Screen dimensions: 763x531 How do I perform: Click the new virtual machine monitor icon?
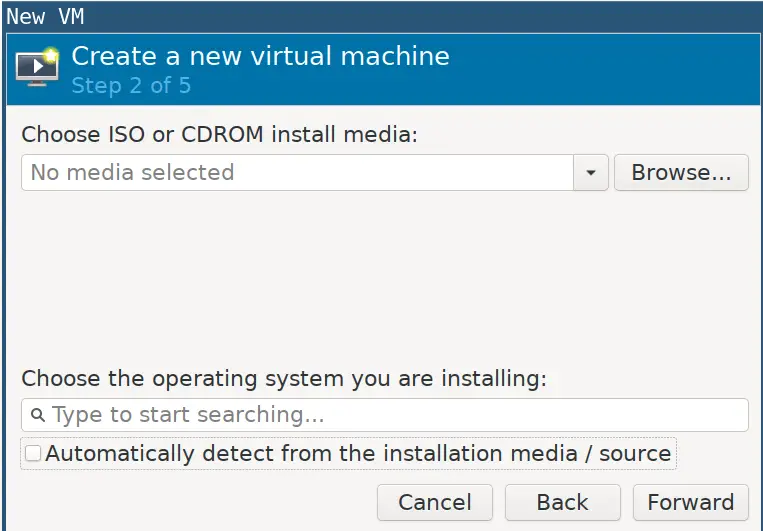[37, 67]
